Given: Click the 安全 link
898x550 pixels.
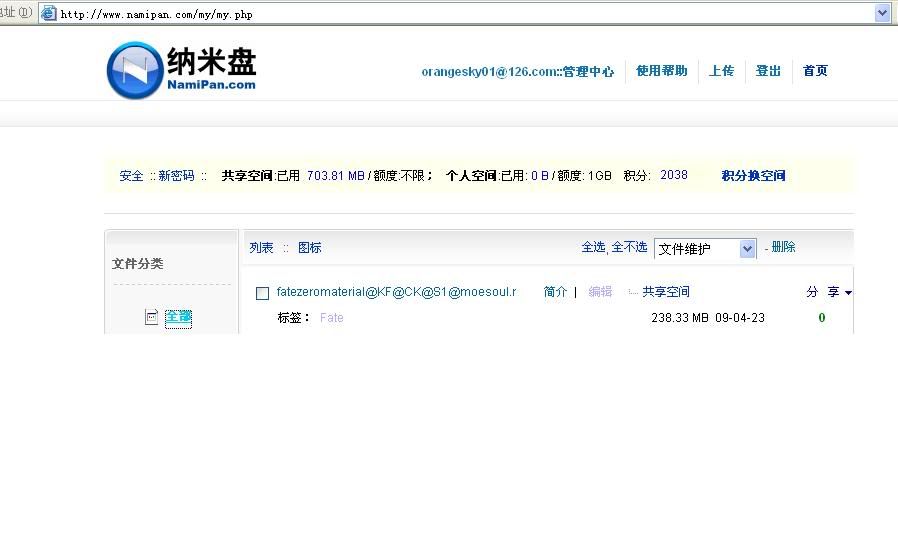Looking at the screenshot, I should 131,176.
